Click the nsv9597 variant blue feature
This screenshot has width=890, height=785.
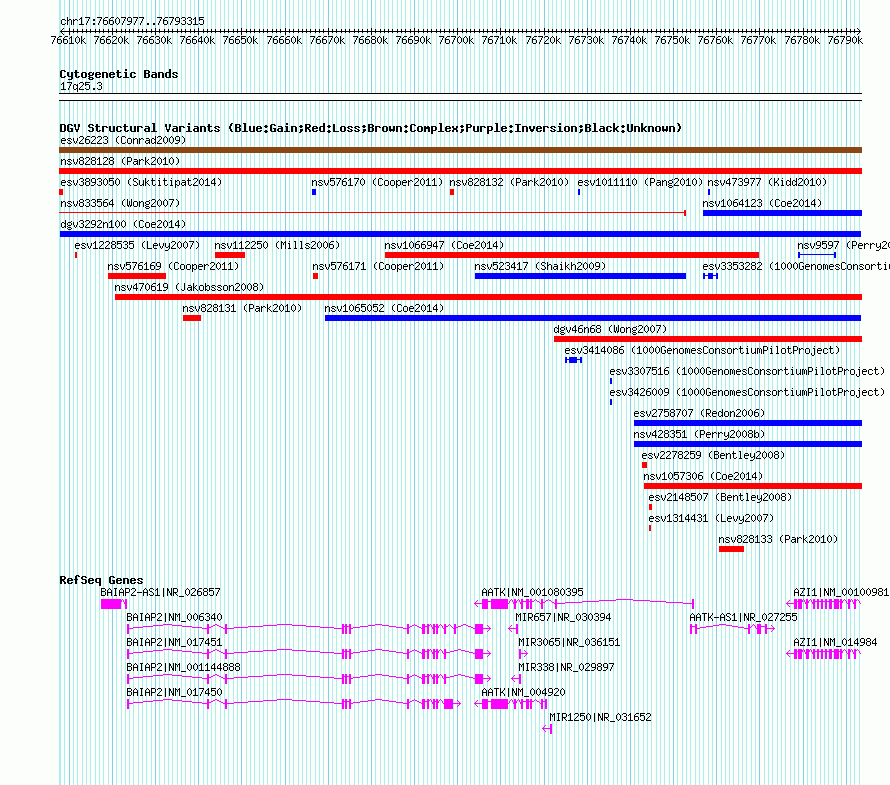coord(817,255)
